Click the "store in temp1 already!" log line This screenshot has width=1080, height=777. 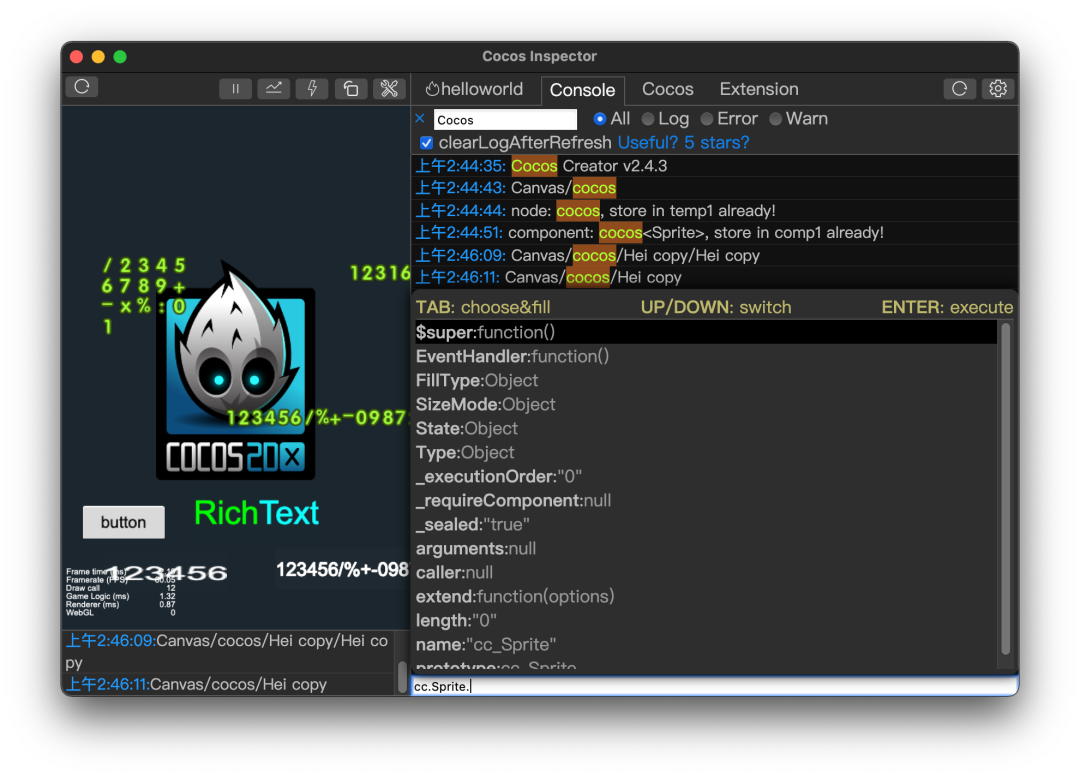(x=715, y=211)
